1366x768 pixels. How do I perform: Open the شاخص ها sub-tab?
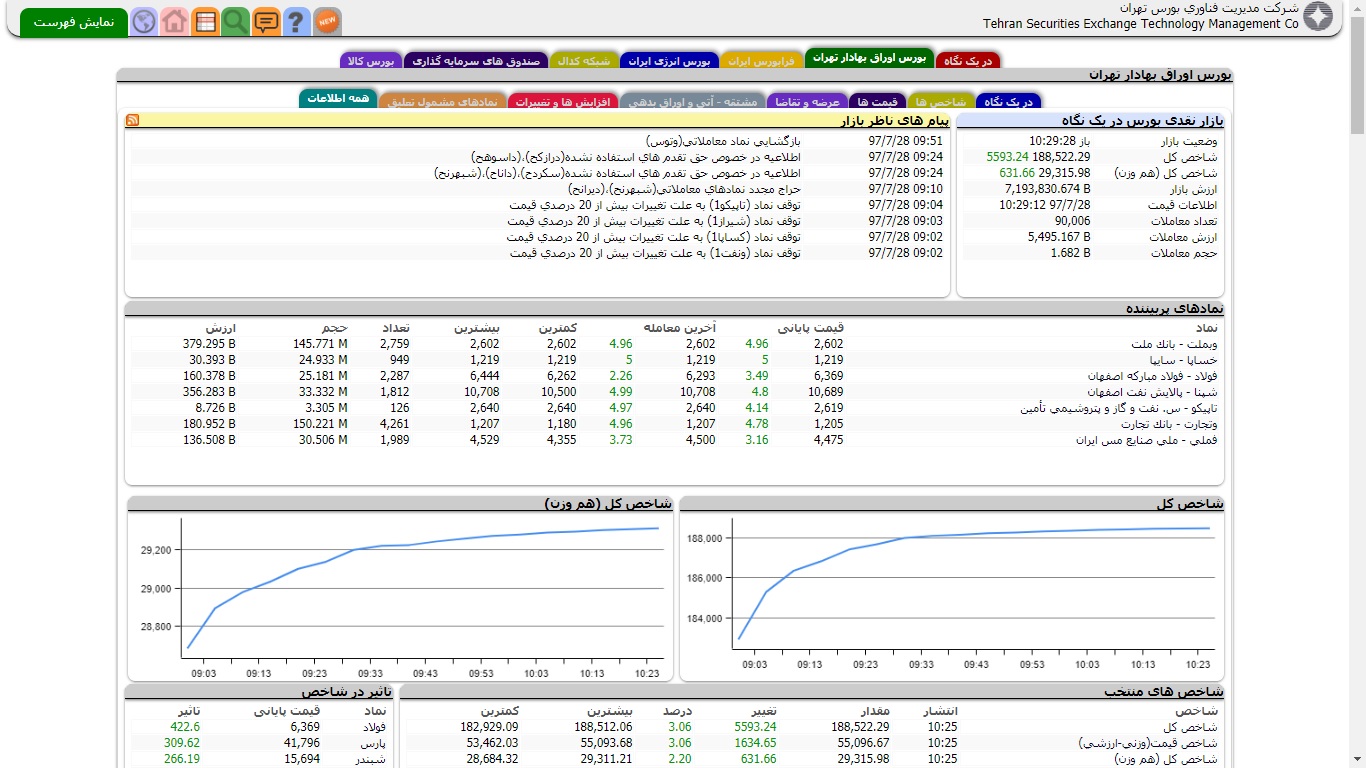click(941, 101)
